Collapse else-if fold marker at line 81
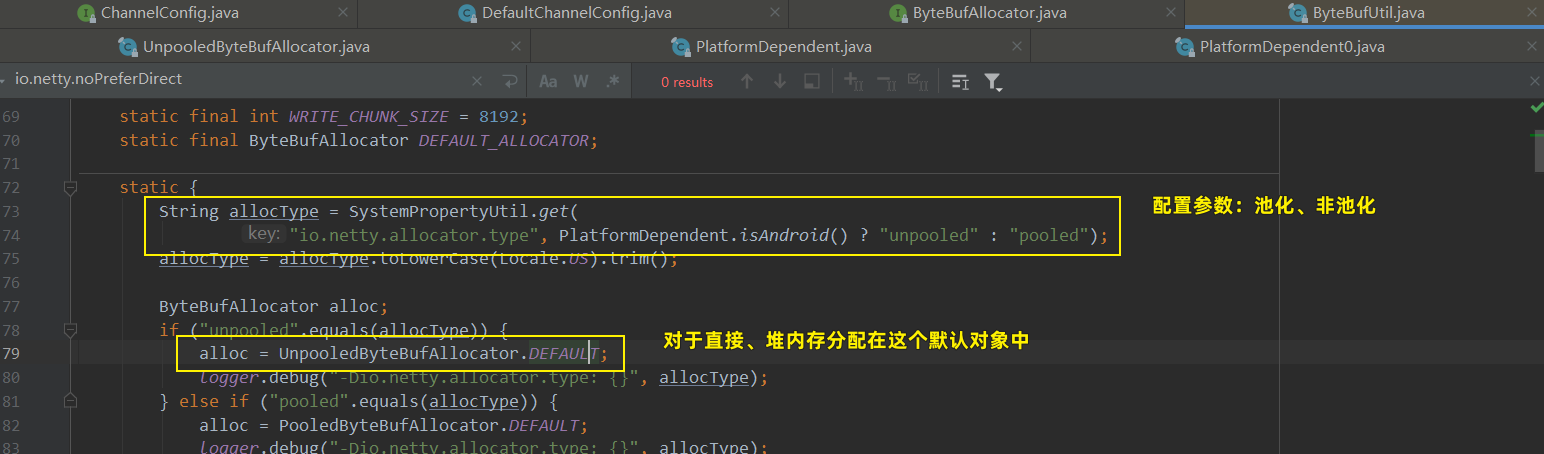 70,402
